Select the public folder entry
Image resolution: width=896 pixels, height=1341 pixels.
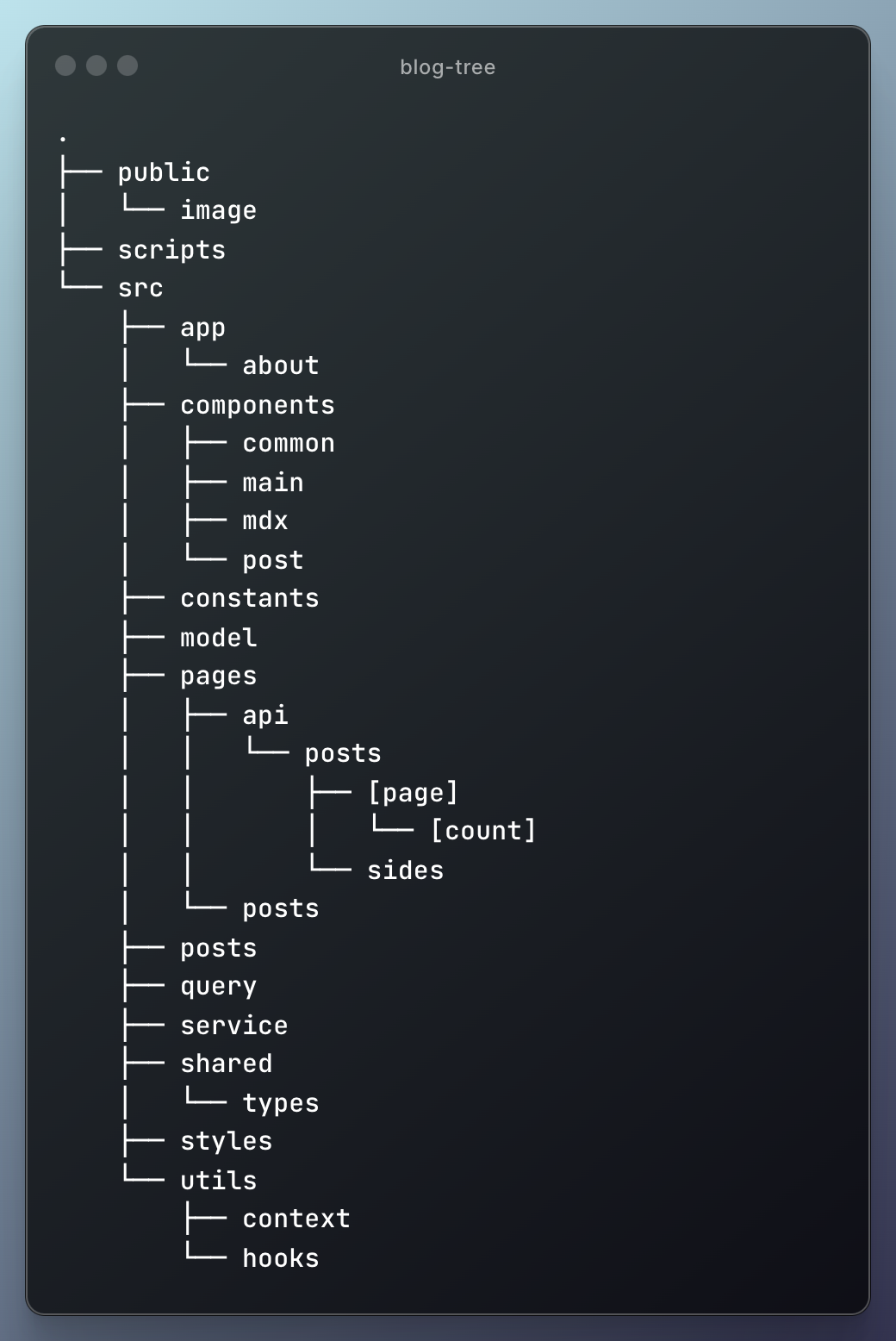164,172
